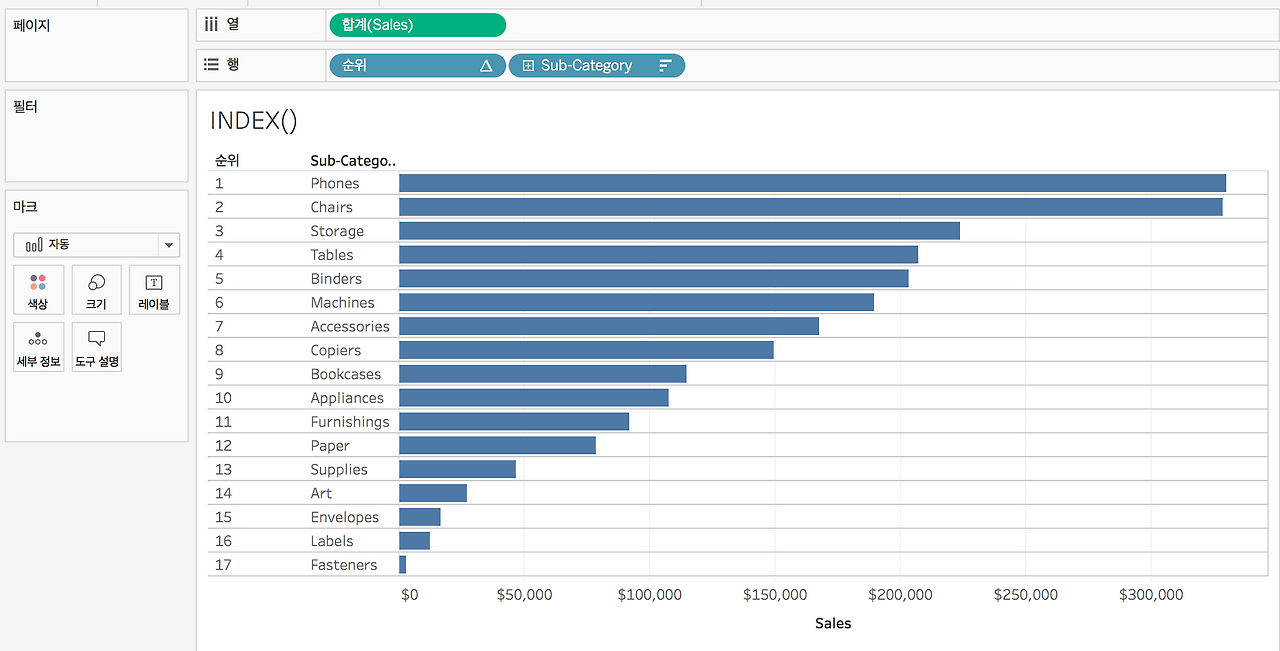Click rank number 17 in 순위 column

coord(223,565)
